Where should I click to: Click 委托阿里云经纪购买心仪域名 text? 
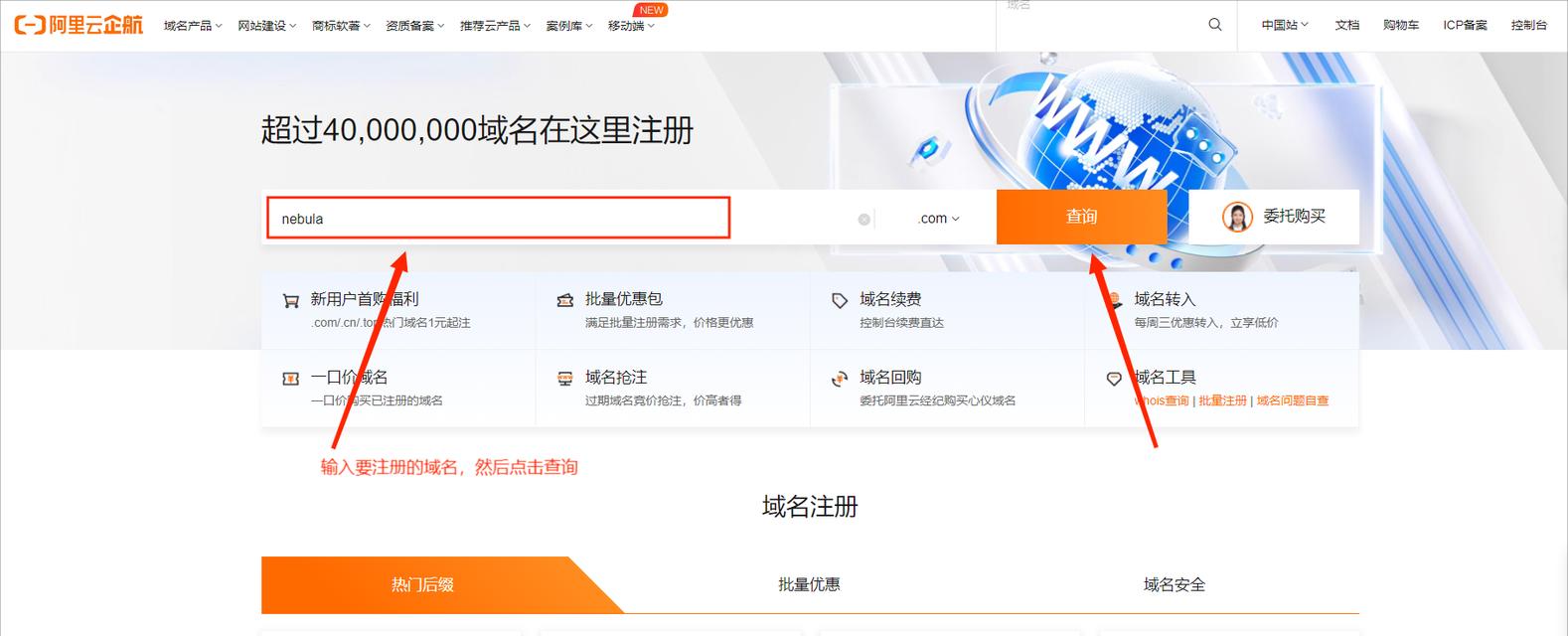tap(938, 400)
